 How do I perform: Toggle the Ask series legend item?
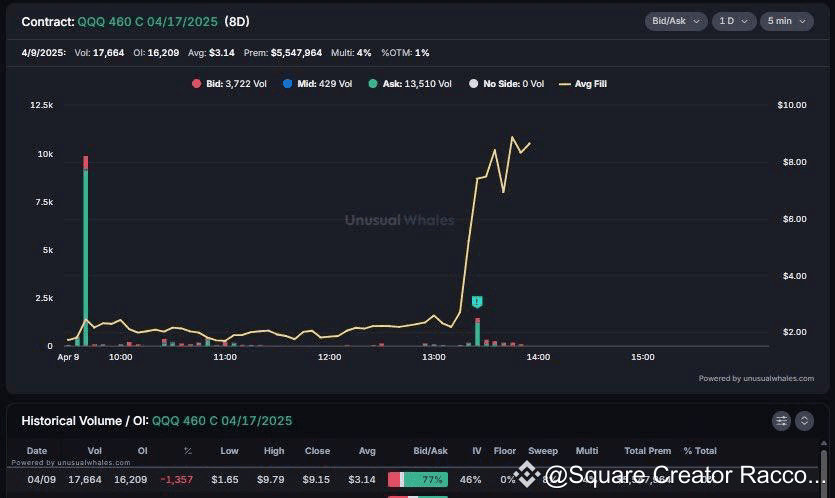(410, 84)
